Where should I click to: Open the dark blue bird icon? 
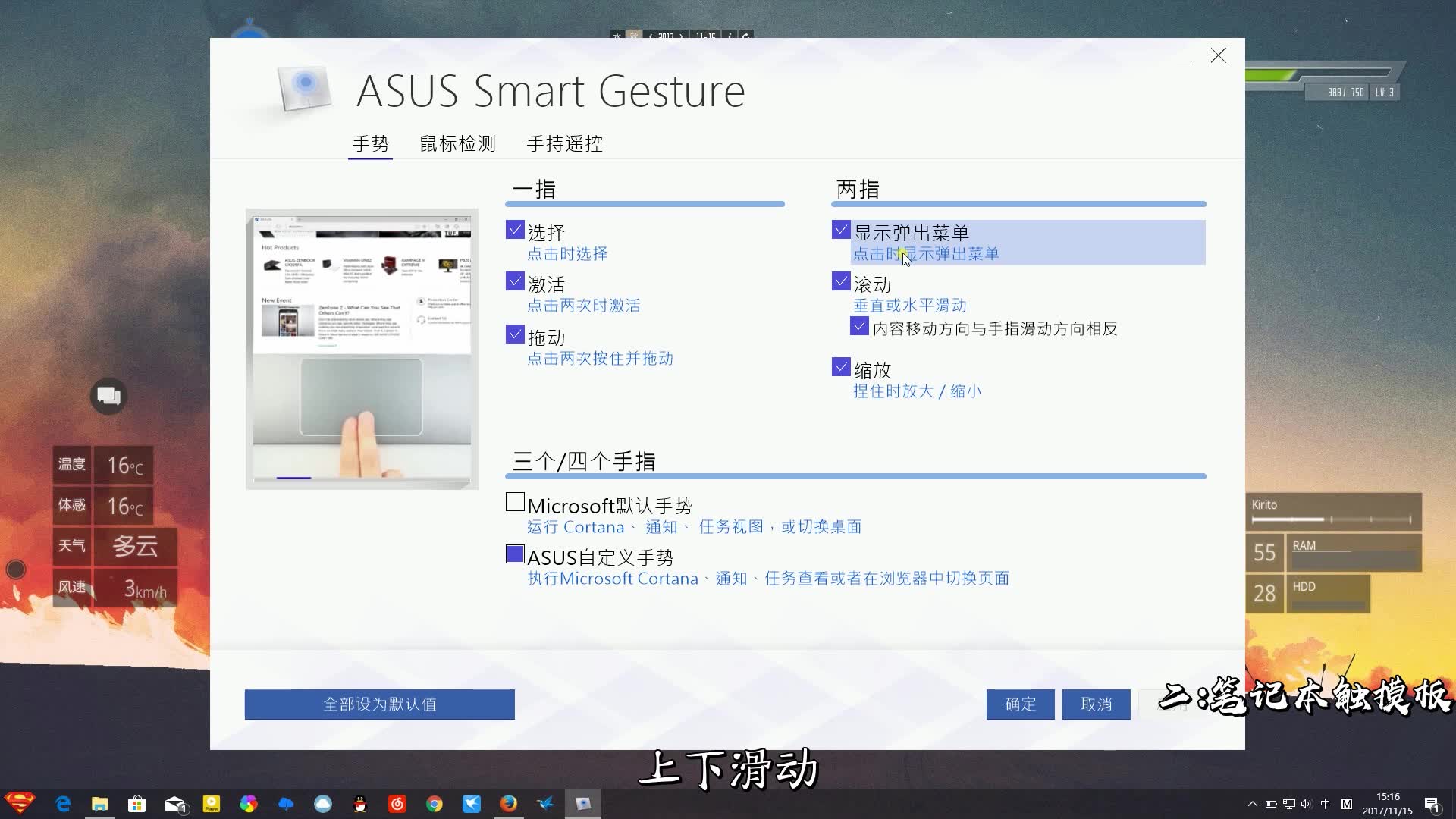tap(546, 803)
